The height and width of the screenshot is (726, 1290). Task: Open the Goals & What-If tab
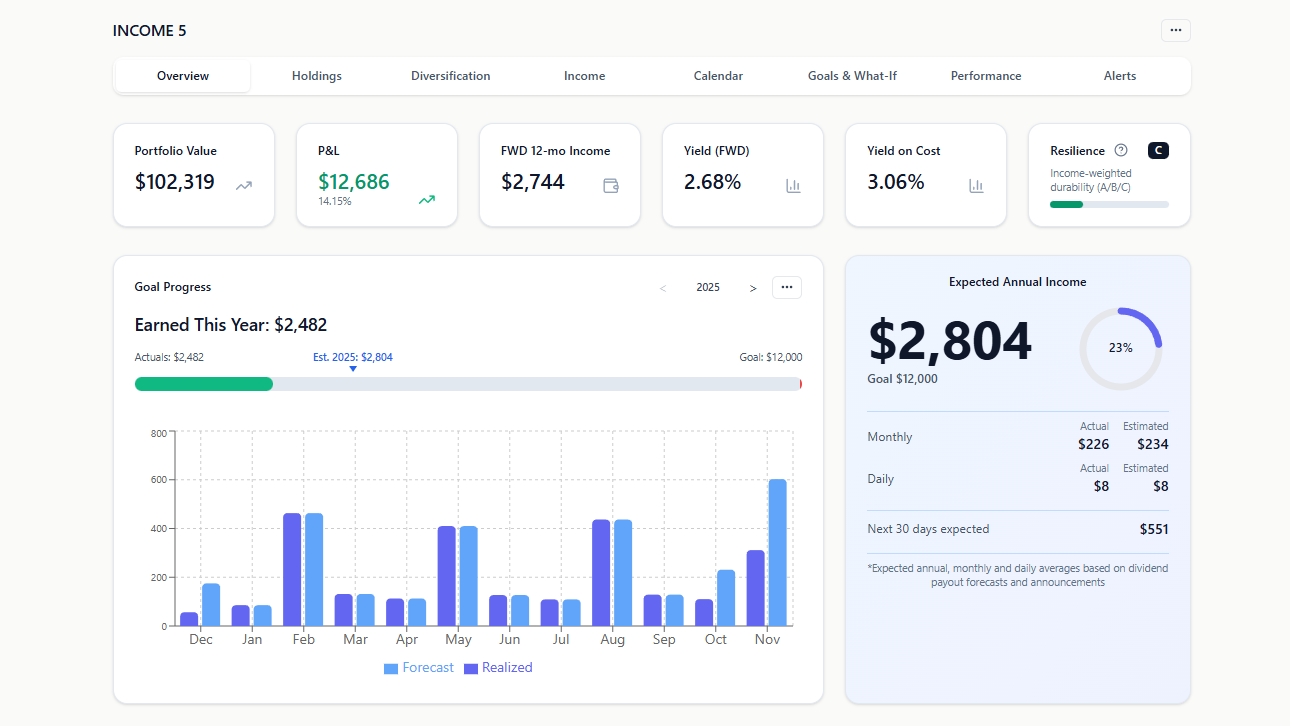coord(852,76)
